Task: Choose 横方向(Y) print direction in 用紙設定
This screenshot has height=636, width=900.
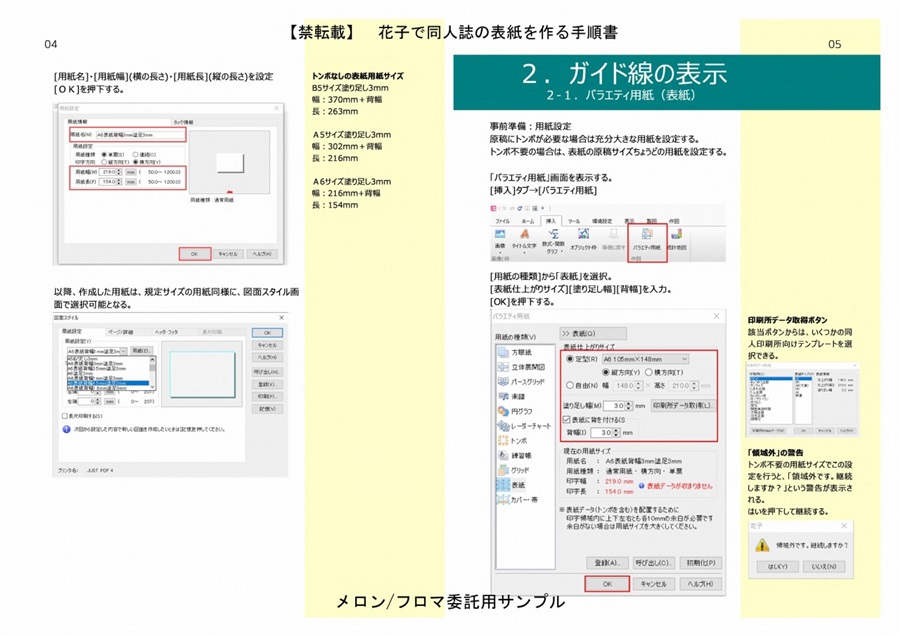Action: click(135, 162)
